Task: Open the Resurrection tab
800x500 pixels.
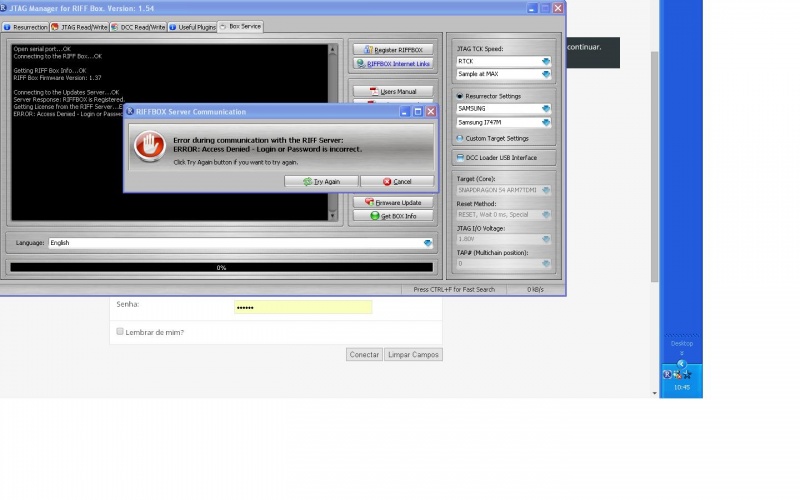Action: (25, 27)
